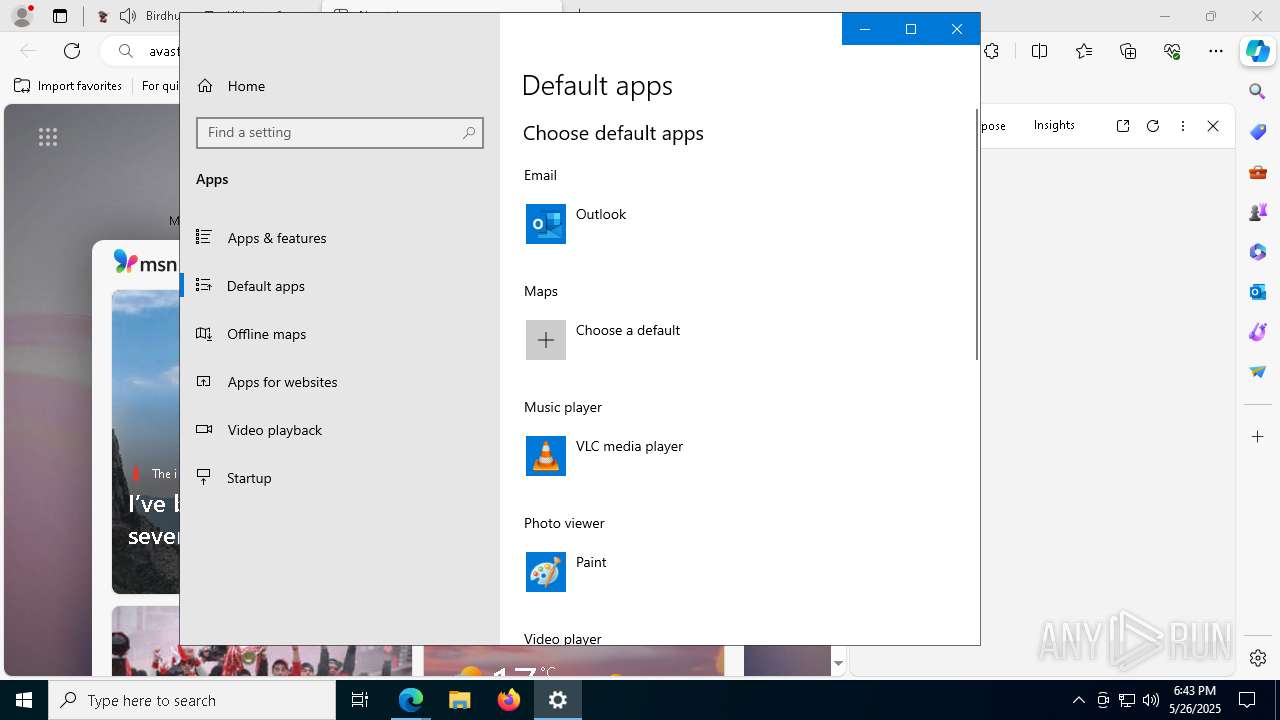Click the Outlook app icon under Email
This screenshot has height=720, width=1280.
pos(546,224)
